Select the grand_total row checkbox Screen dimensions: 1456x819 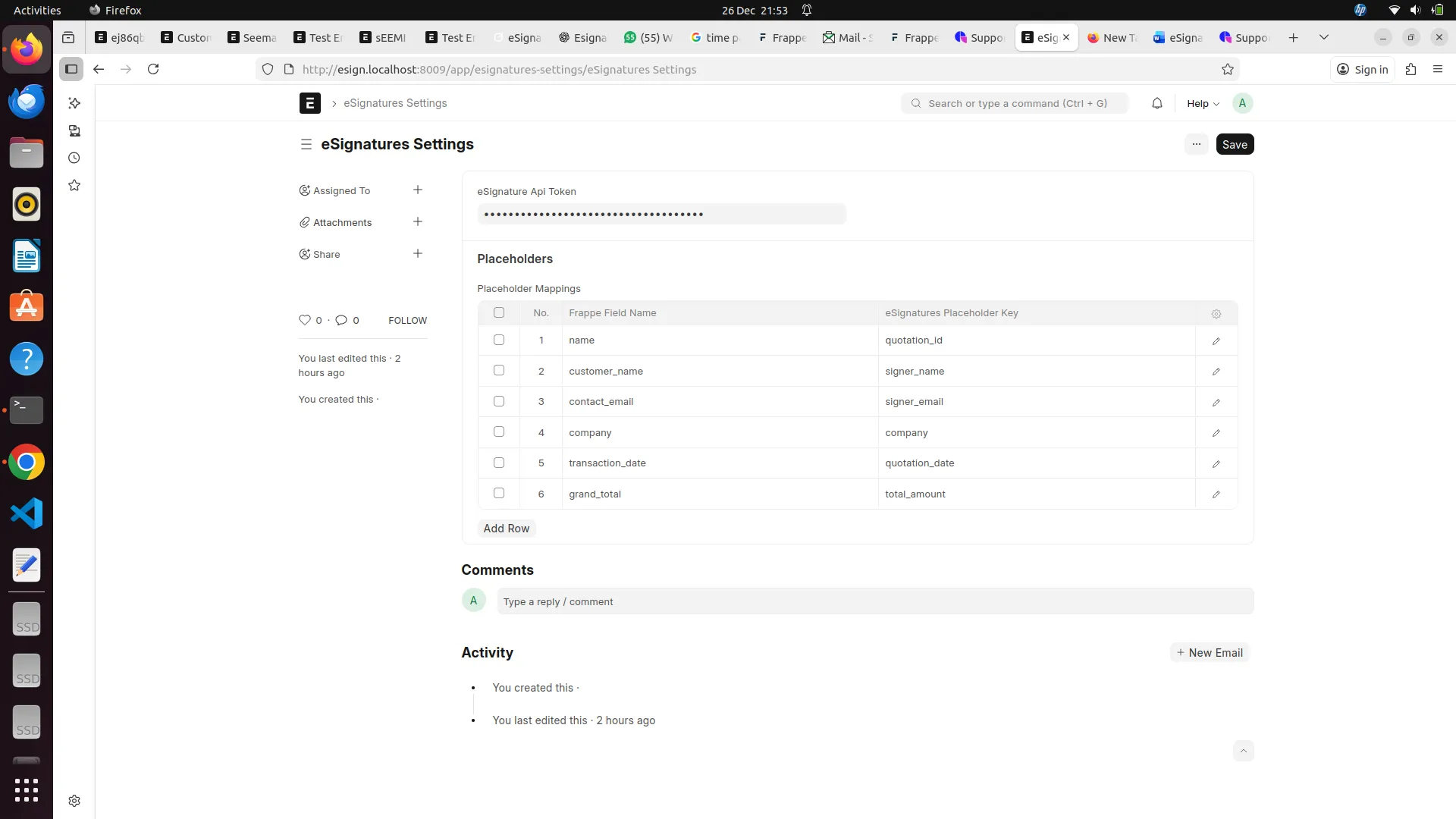[x=498, y=494]
